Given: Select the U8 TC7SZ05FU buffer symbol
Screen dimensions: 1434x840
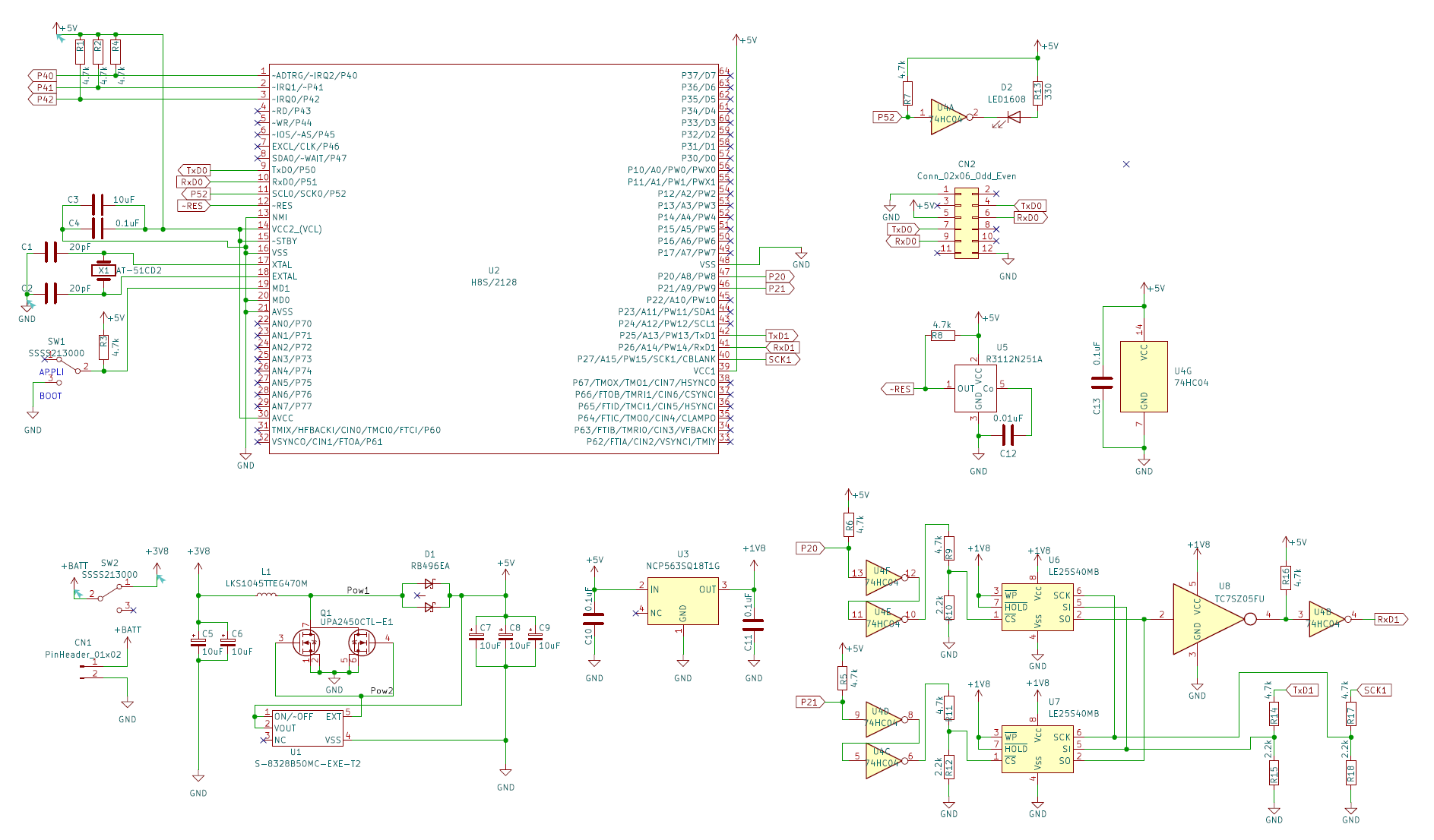Looking at the screenshot, I should (1208, 619).
